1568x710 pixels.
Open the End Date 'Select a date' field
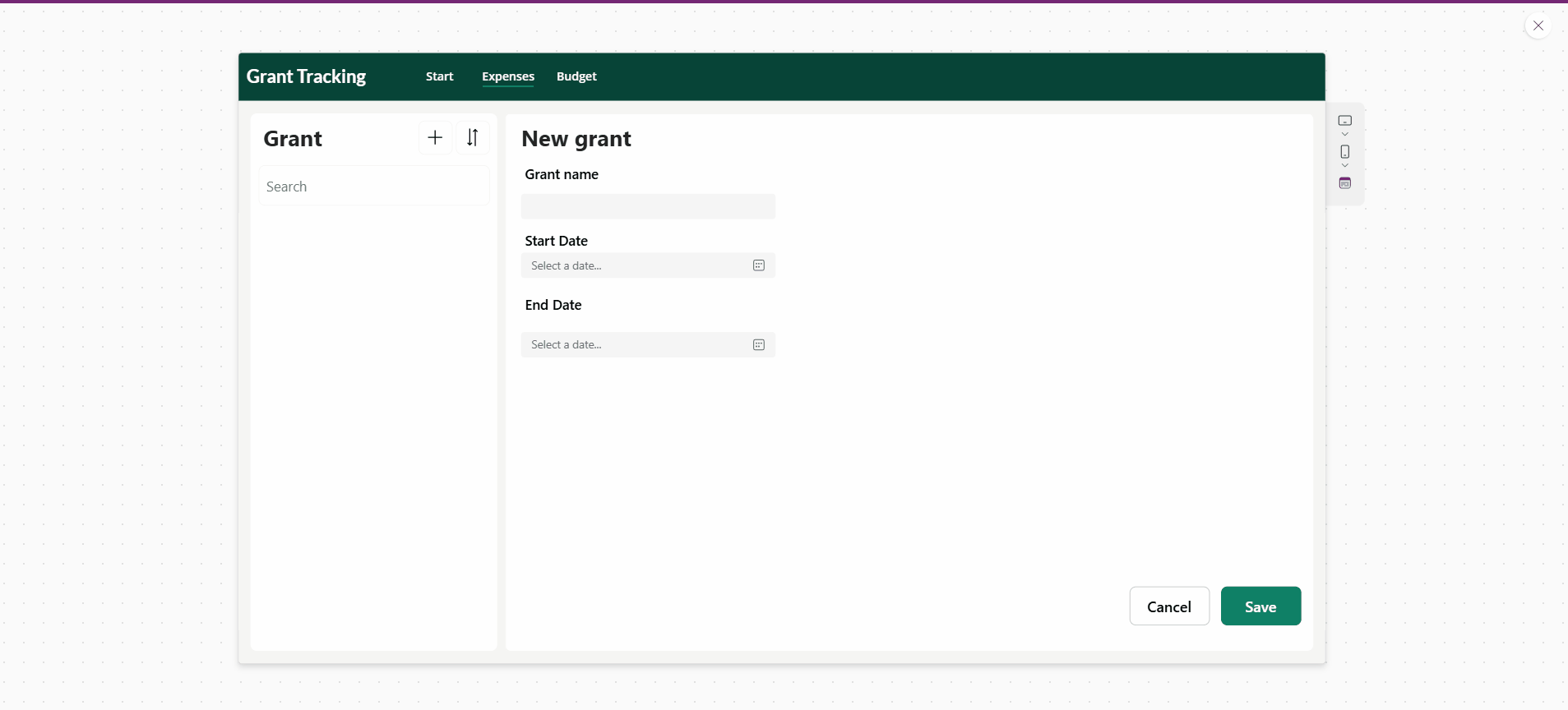pos(635,345)
